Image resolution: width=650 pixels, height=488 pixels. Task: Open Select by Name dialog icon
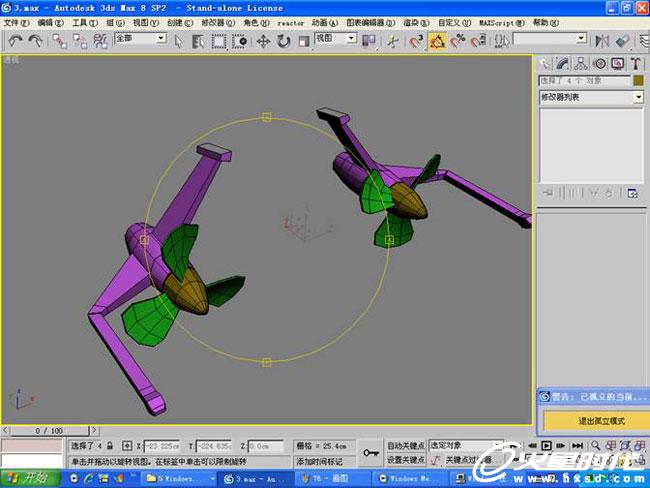198,41
